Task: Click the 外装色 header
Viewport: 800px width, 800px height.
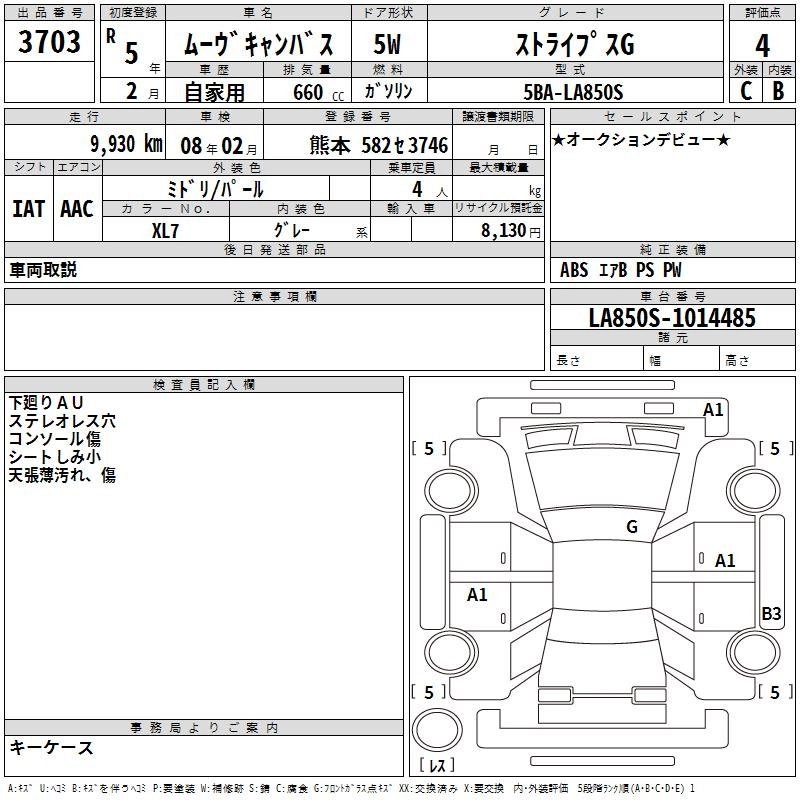Action: [x=237, y=167]
